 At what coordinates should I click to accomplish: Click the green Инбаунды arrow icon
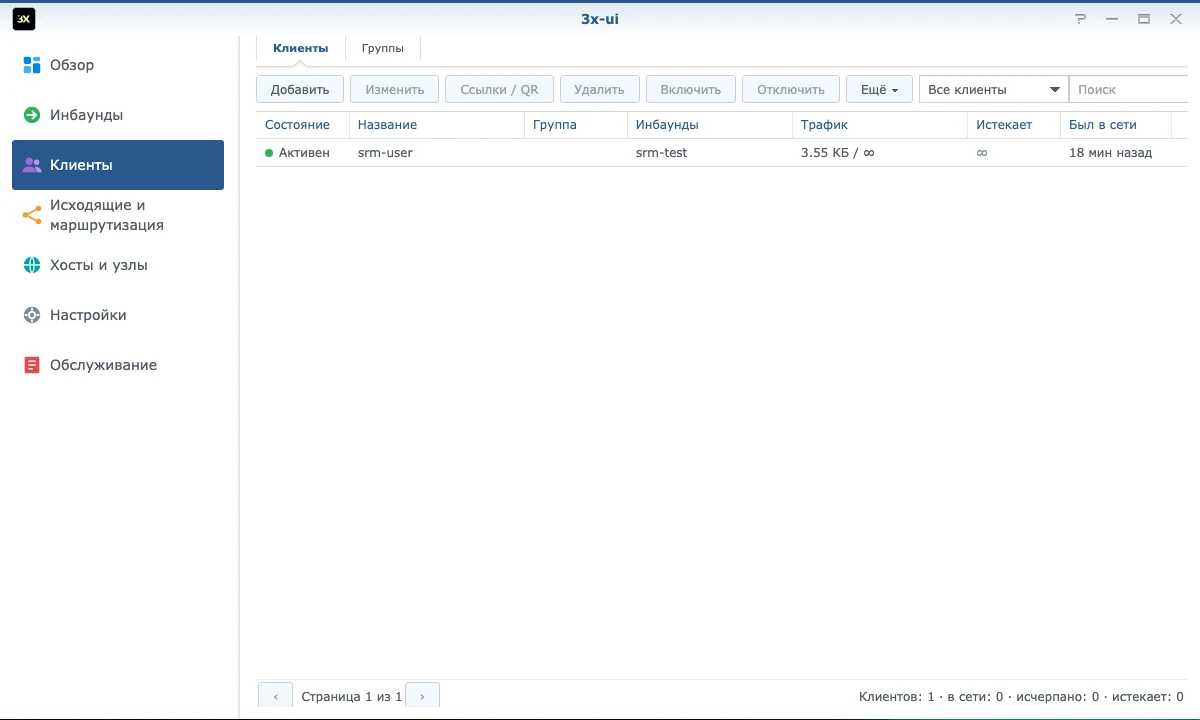coord(32,115)
